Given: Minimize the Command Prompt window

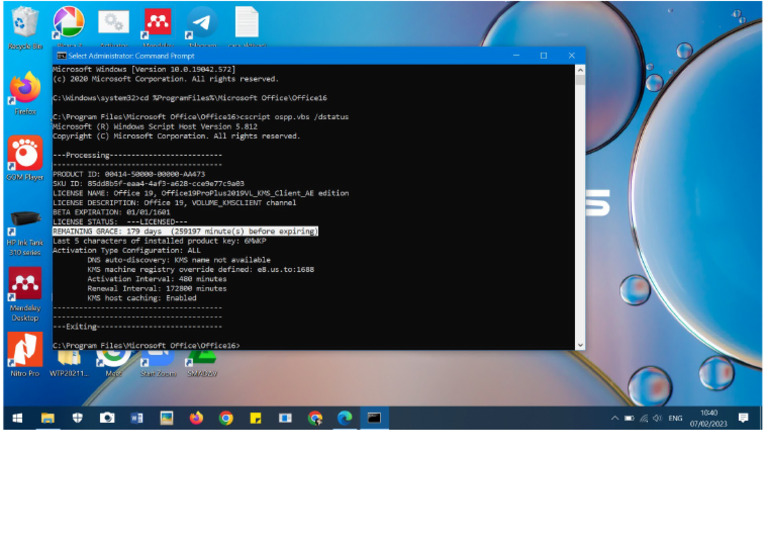Looking at the screenshot, I should click(x=516, y=56).
